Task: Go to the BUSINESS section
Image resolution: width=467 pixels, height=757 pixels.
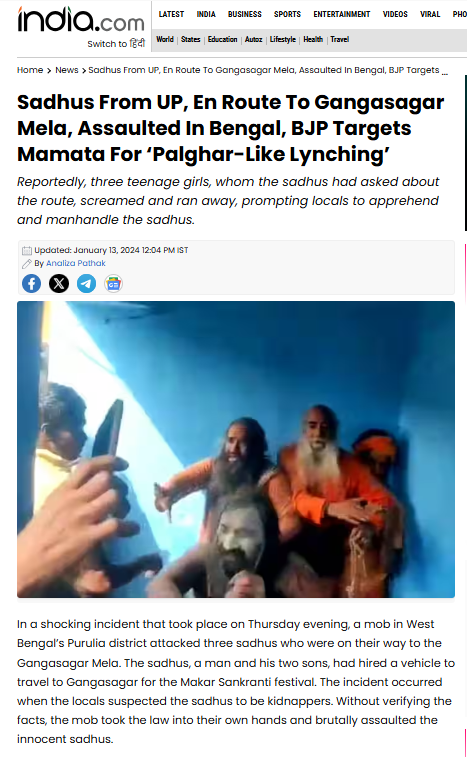Action: 245,14
